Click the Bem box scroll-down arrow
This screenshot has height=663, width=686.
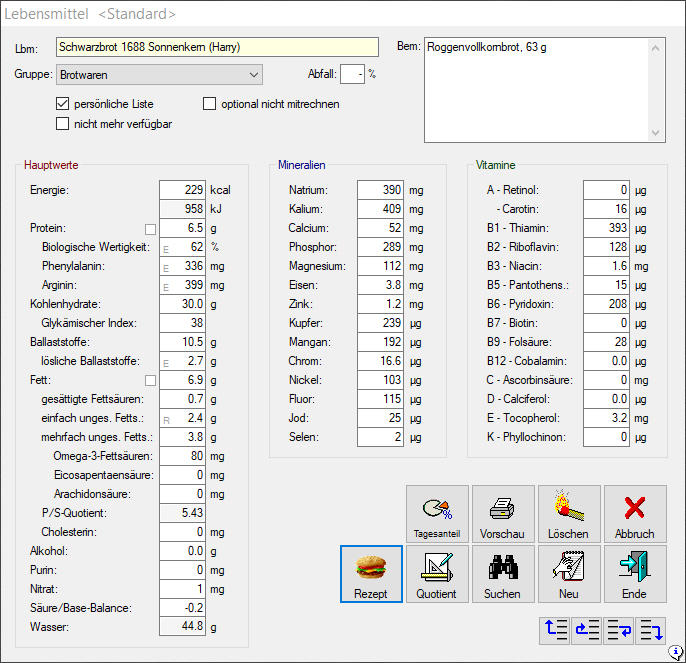tap(657, 133)
